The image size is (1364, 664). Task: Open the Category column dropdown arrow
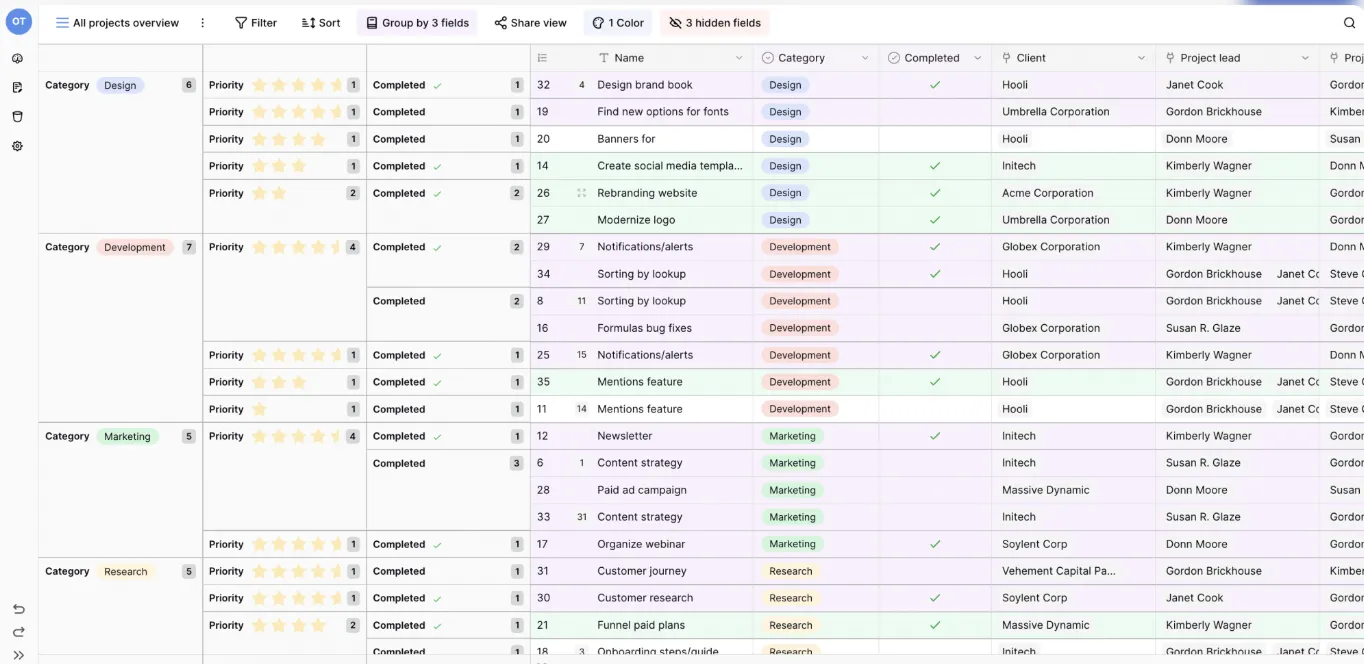[x=865, y=58]
